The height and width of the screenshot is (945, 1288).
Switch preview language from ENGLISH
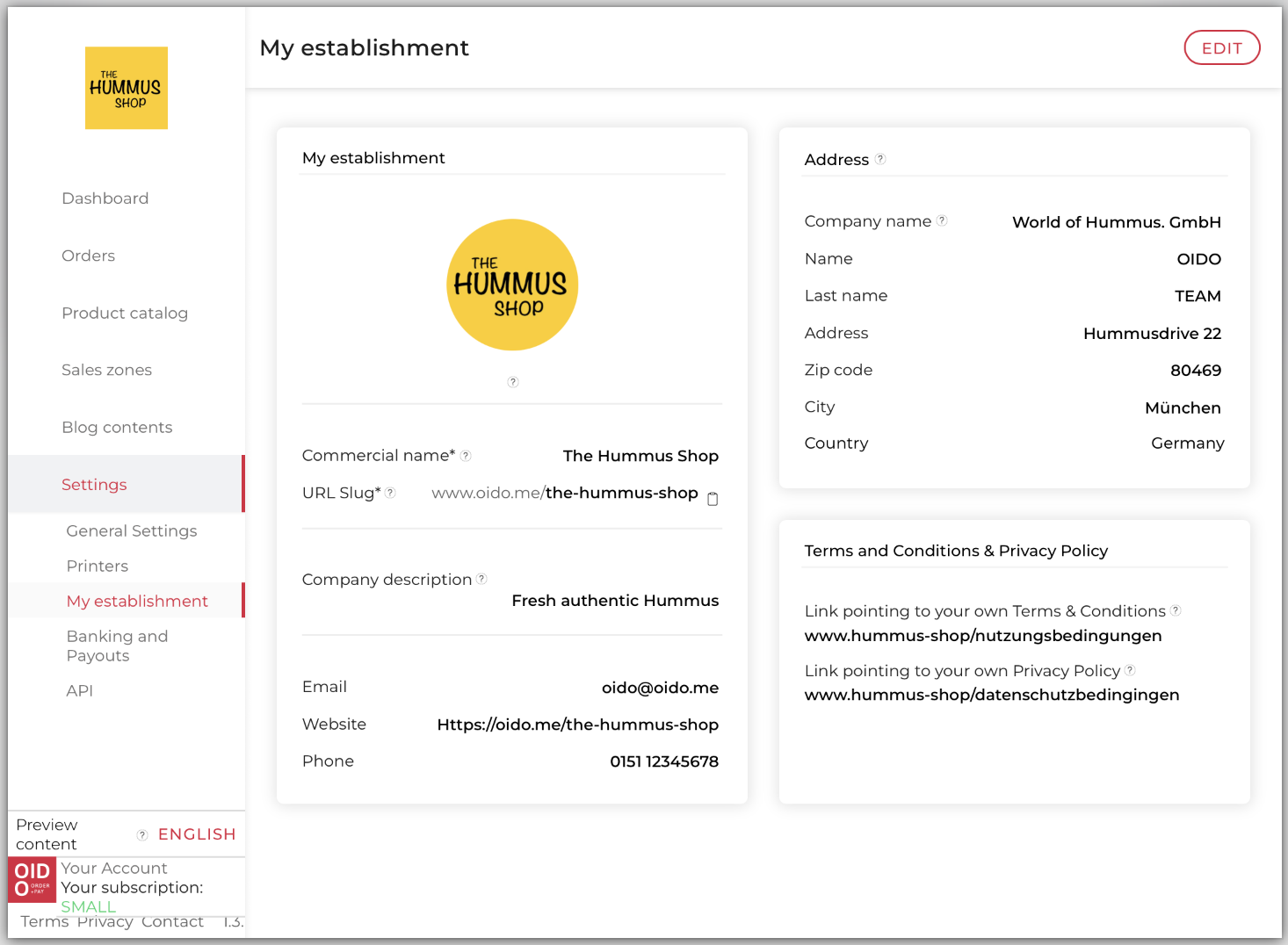(197, 834)
